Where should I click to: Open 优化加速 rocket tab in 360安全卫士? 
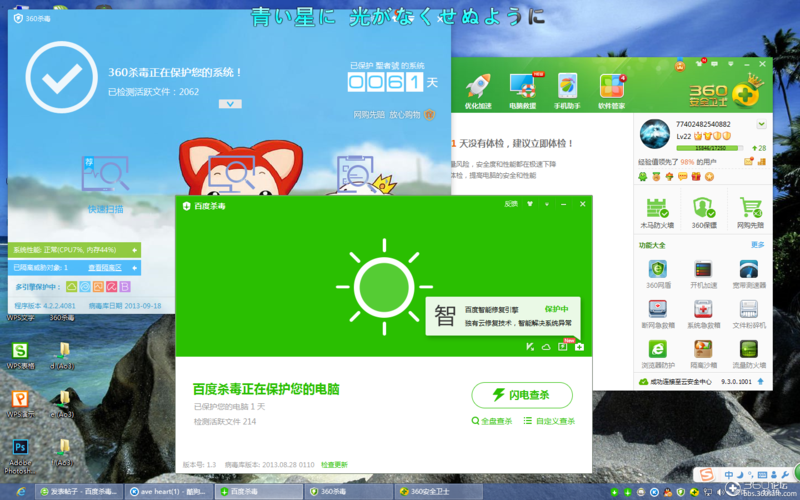click(x=478, y=91)
